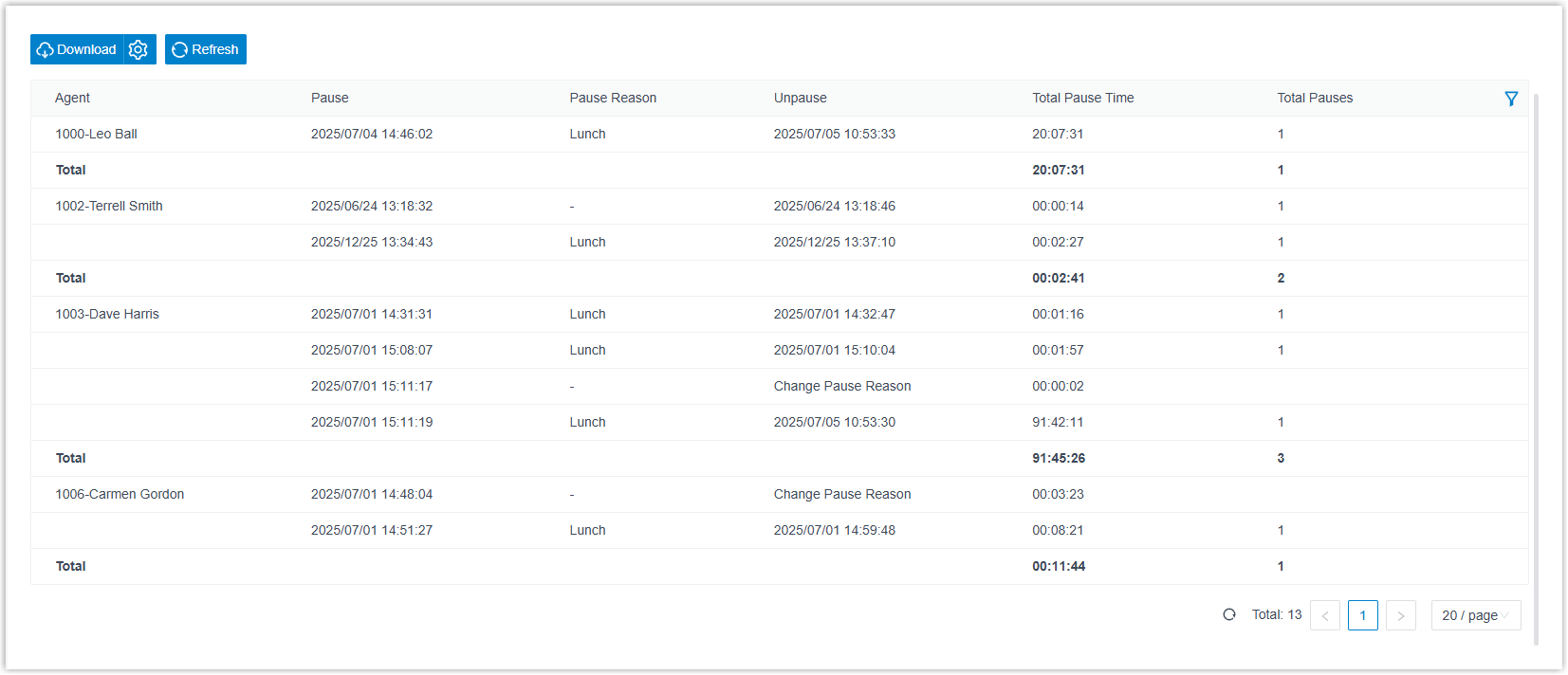Click unpause time 2025/07/05 10:53:33

tap(835, 134)
